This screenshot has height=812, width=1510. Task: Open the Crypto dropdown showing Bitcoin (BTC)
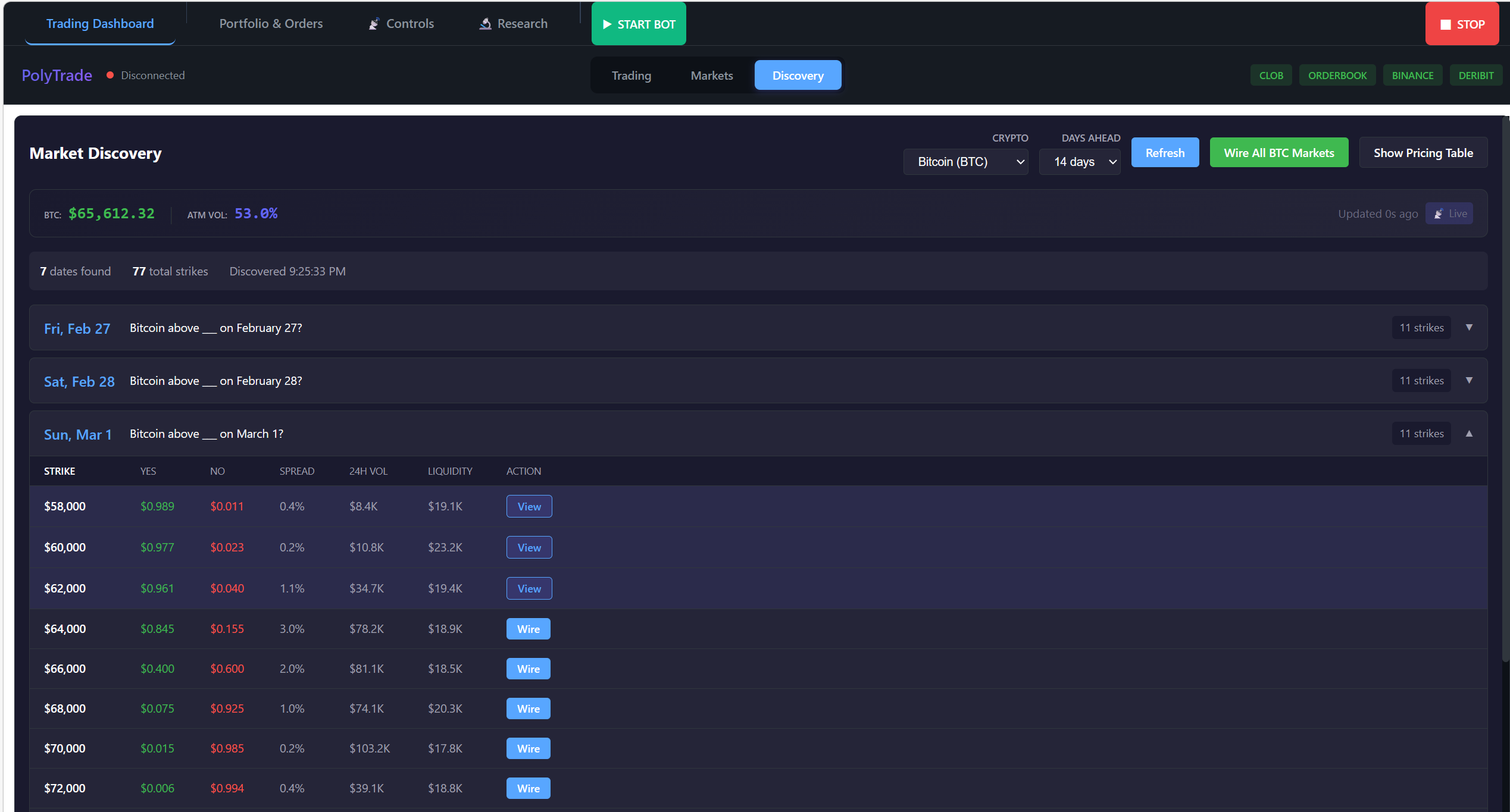tap(965, 162)
